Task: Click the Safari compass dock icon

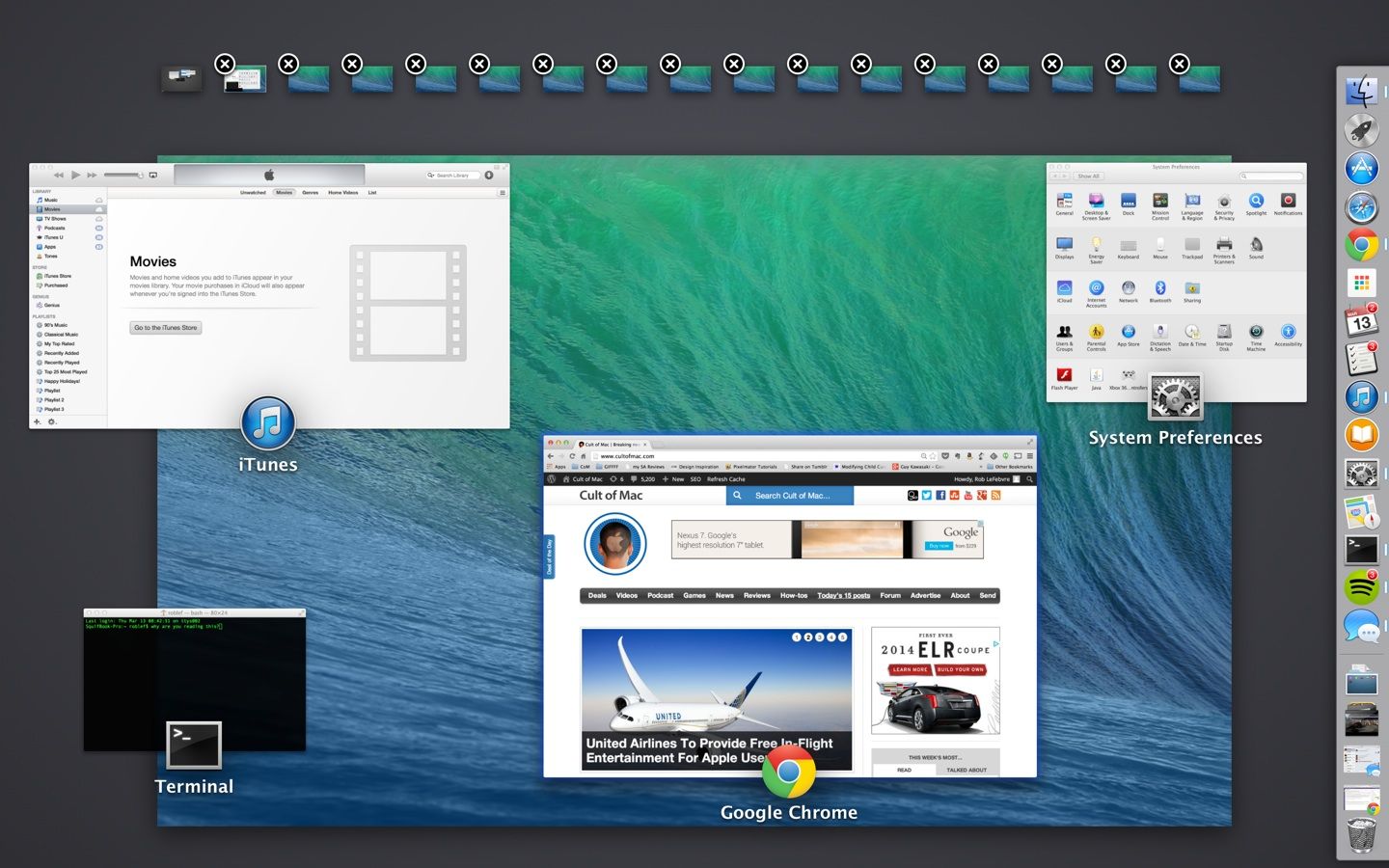Action: point(1361,206)
